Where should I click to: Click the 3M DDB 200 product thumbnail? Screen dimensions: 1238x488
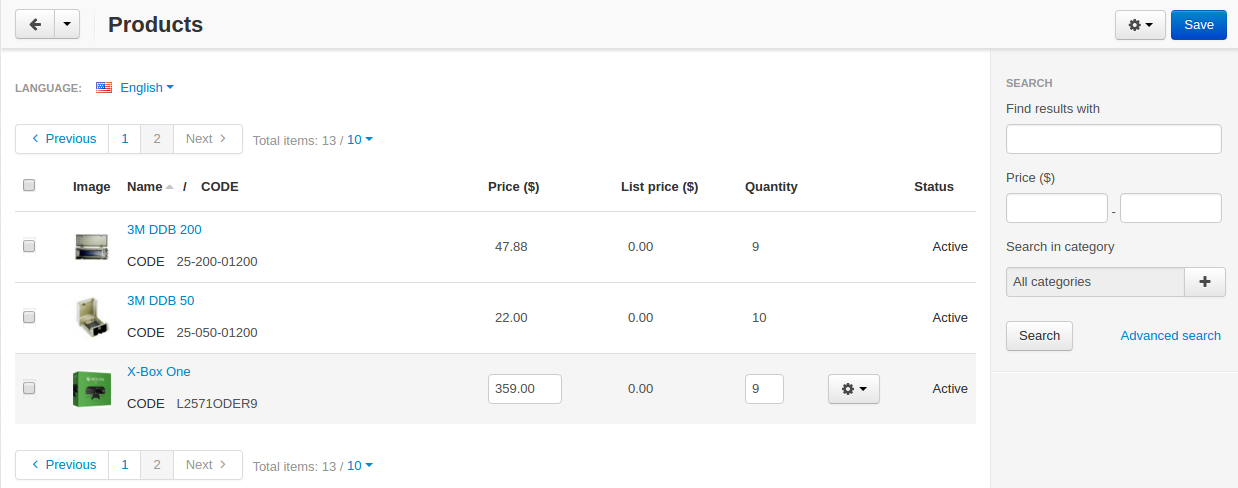(x=91, y=247)
